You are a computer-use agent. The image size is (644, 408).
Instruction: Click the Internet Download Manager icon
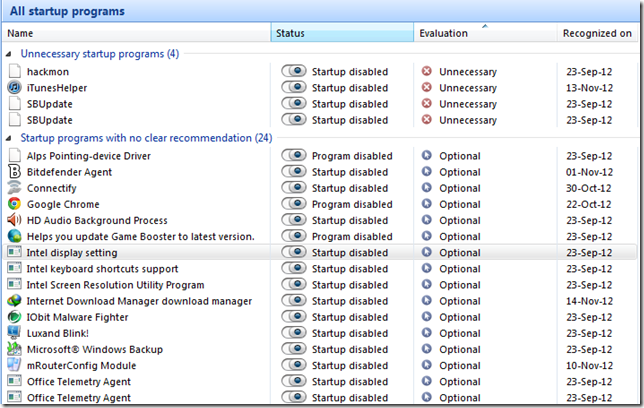[x=14, y=301]
